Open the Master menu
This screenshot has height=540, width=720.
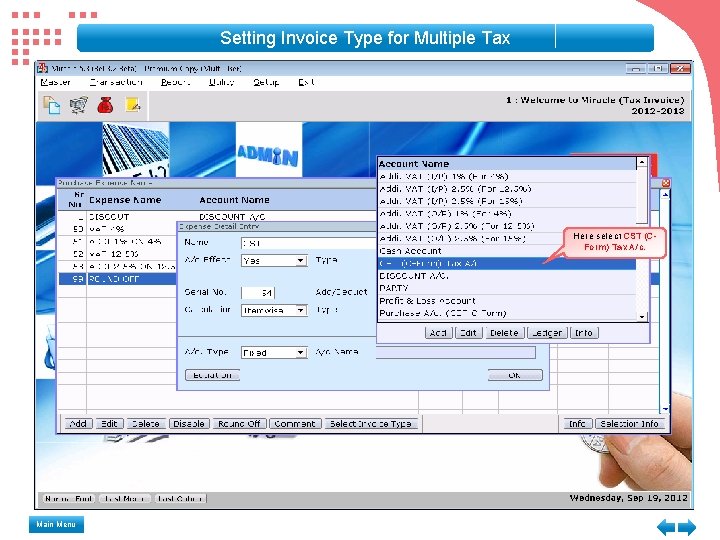coord(55,82)
